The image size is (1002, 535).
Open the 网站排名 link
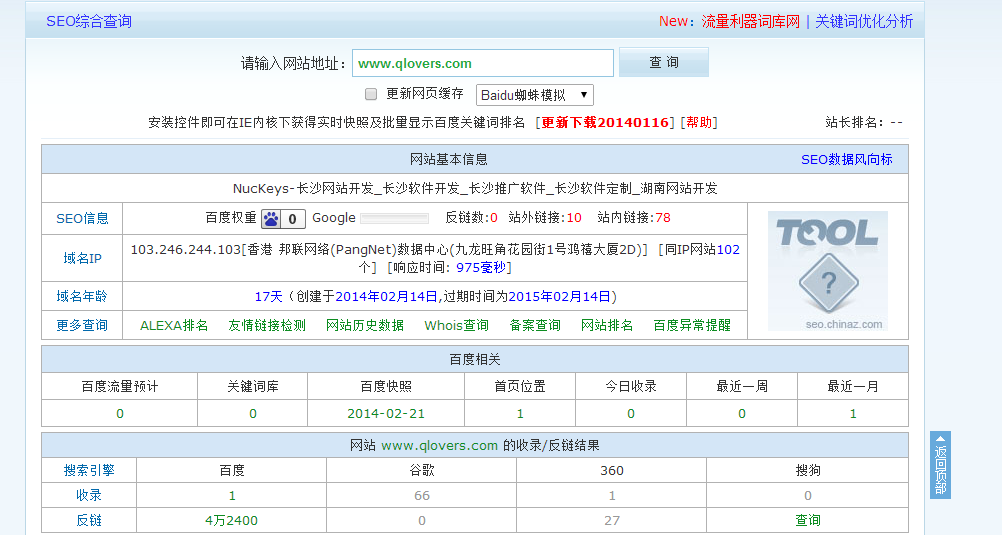(607, 325)
